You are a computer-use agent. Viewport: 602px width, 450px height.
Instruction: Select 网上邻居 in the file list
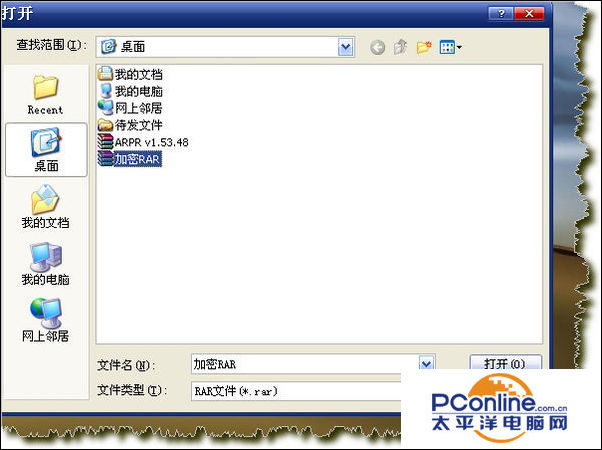(137, 108)
